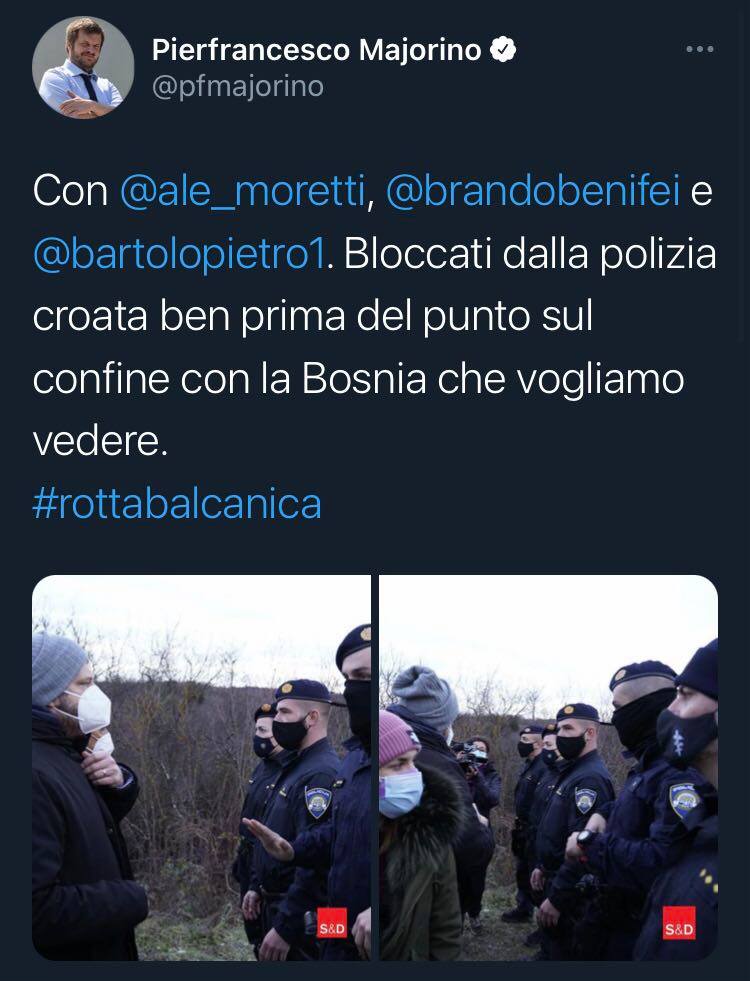Click officer's shoulder patch in left photo
This screenshot has width=750, height=981.
point(317,802)
